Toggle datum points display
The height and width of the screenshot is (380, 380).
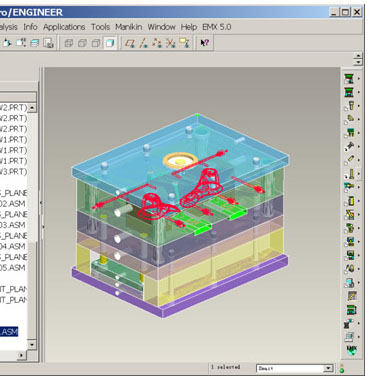(x=157, y=43)
